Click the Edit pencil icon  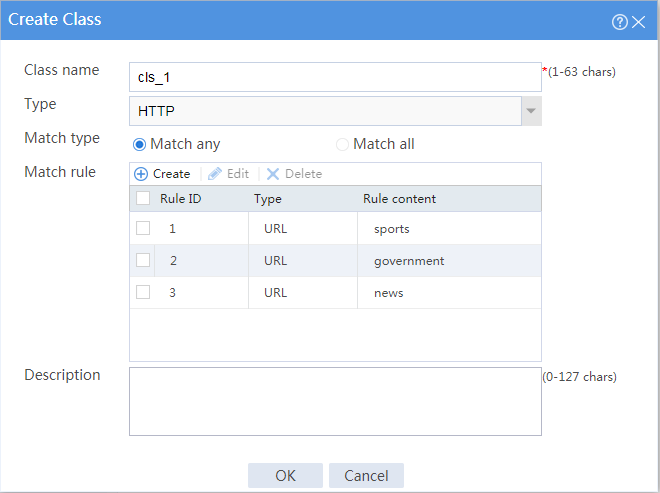(x=215, y=174)
